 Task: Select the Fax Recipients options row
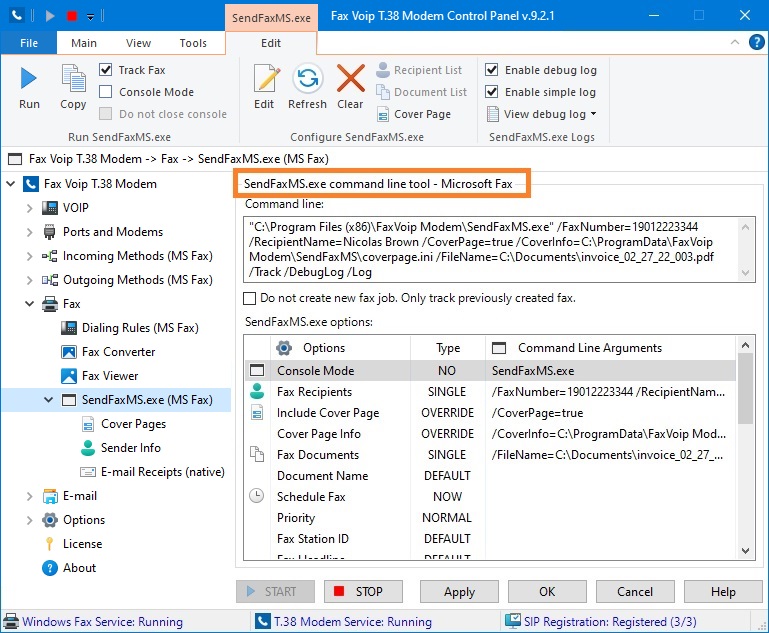[x=490, y=392]
